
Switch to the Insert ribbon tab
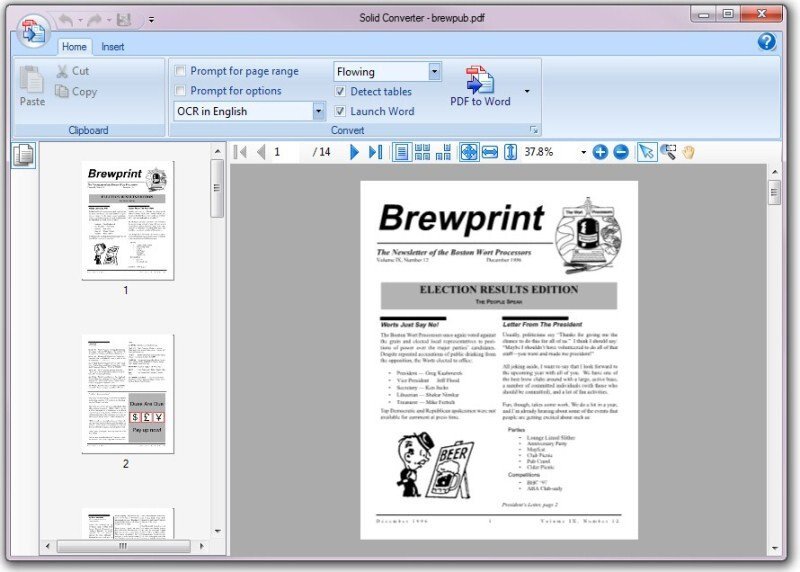pyautogui.click(x=112, y=47)
